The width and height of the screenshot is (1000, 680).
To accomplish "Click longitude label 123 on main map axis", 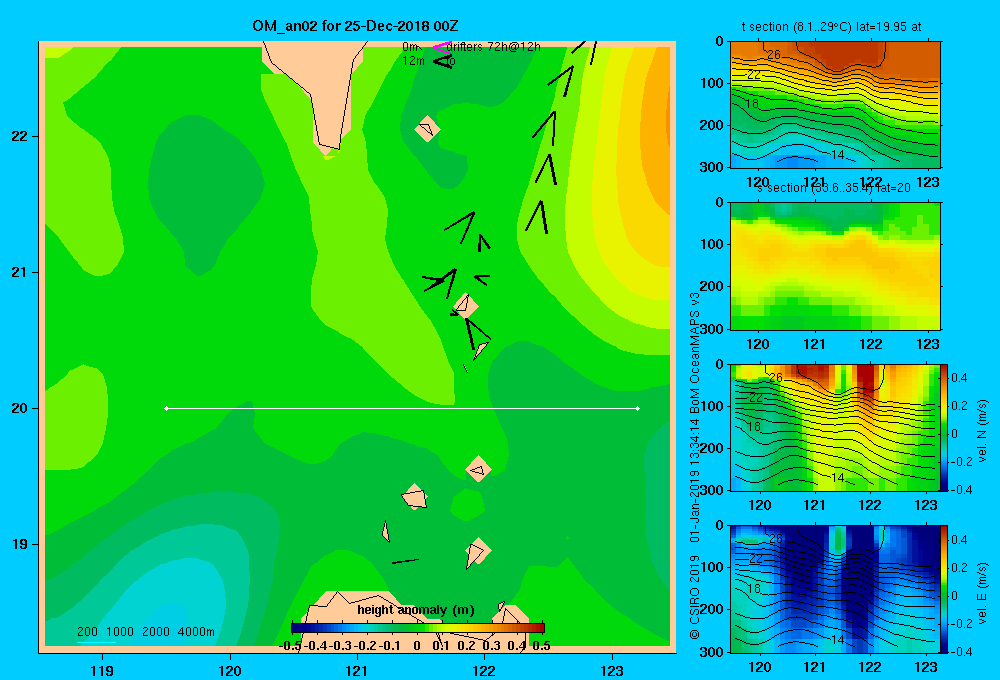I will 612,670.
